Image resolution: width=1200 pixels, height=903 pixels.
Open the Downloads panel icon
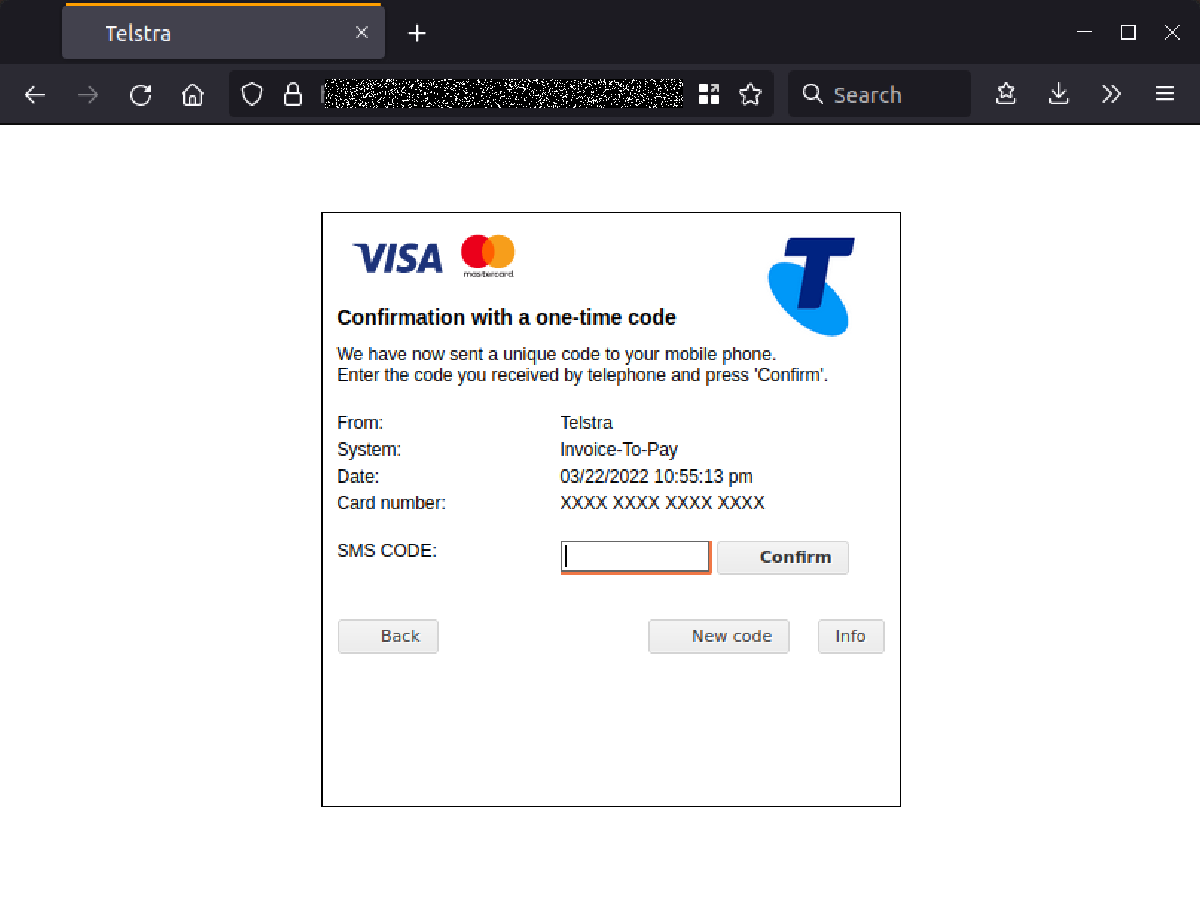tap(1058, 93)
